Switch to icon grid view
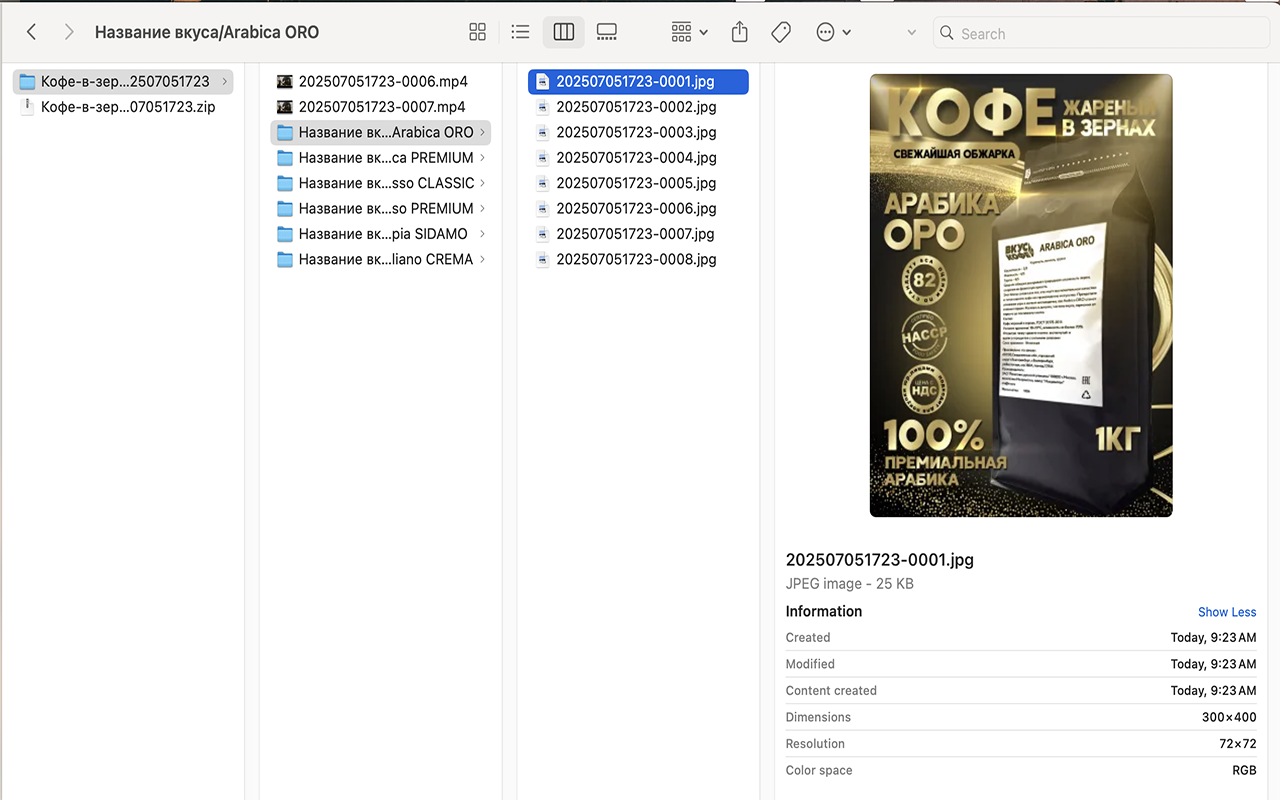The height and width of the screenshot is (800, 1280). point(477,31)
